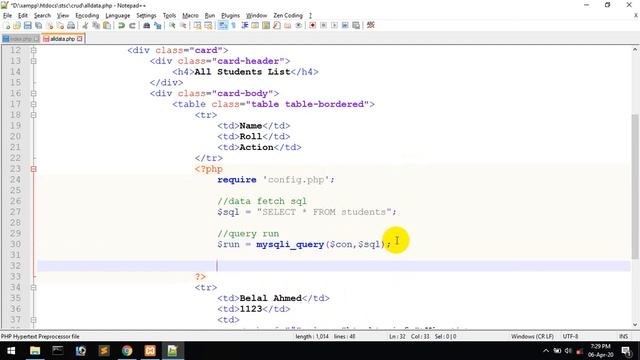Collapse the td fold on line 37
This screenshot has width=640, height=360.
click(33, 320)
